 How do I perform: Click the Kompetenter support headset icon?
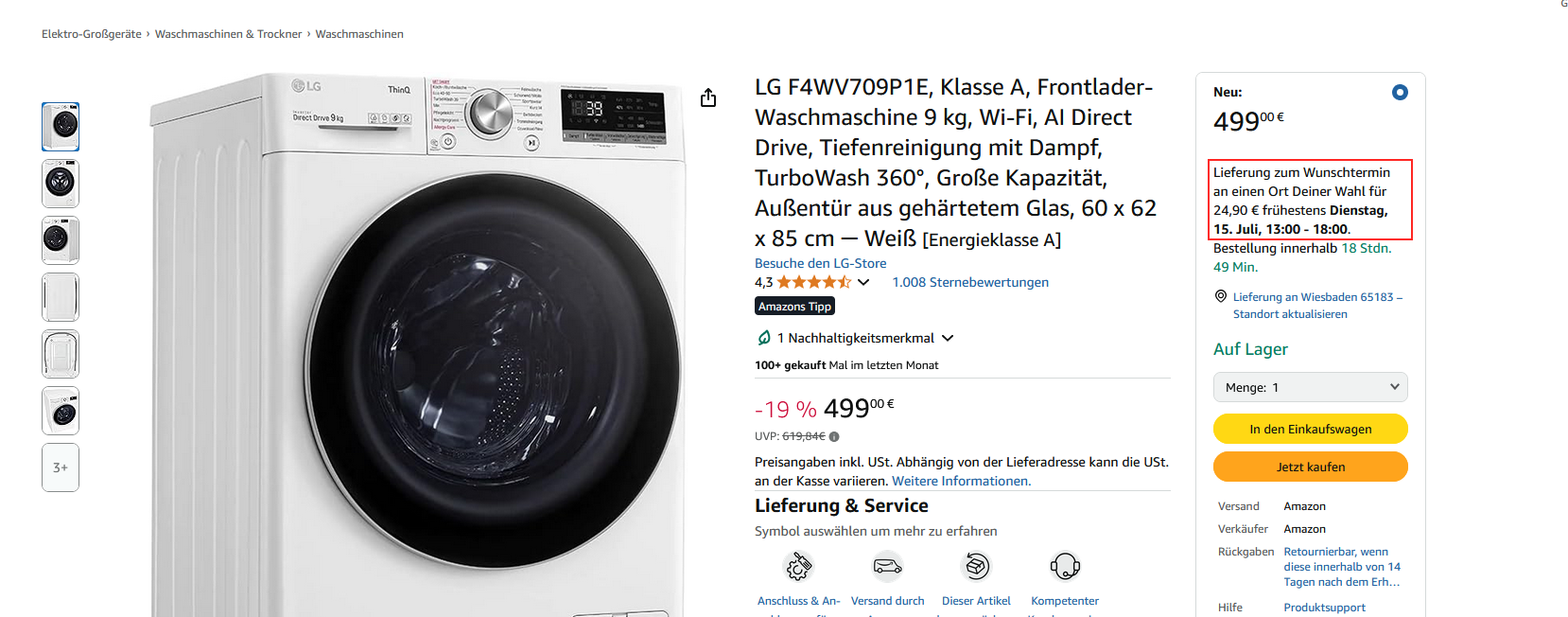tap(1065, 566)
